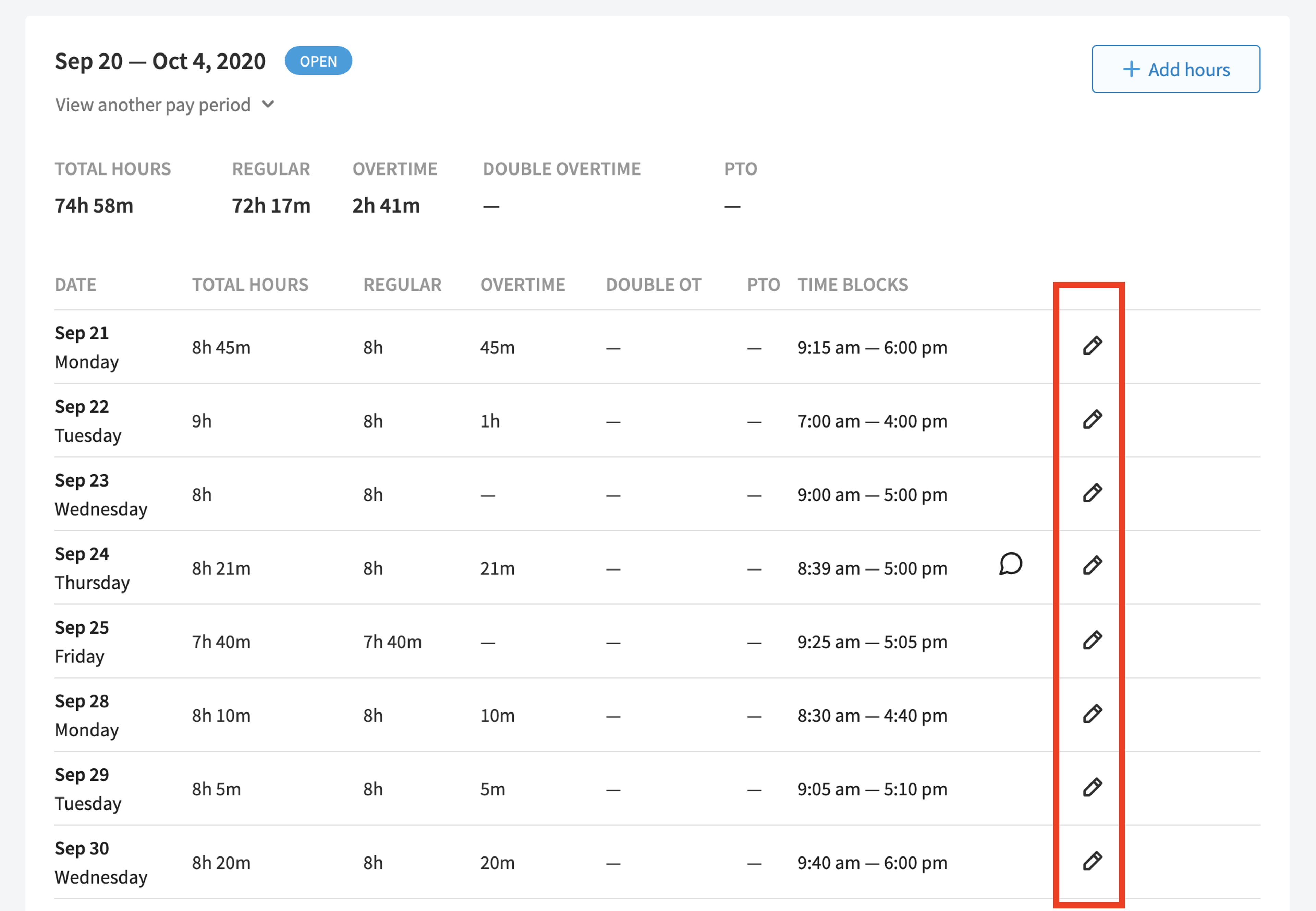This screenshot has width=1316, height=911.
Task: Click the 8:30 am — 4:40 pm time block
Action: [872, 716]
